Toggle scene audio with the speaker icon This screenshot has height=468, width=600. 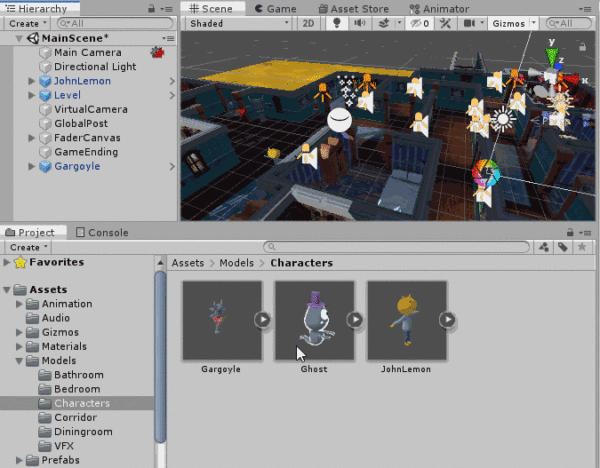tap(359, 23)
